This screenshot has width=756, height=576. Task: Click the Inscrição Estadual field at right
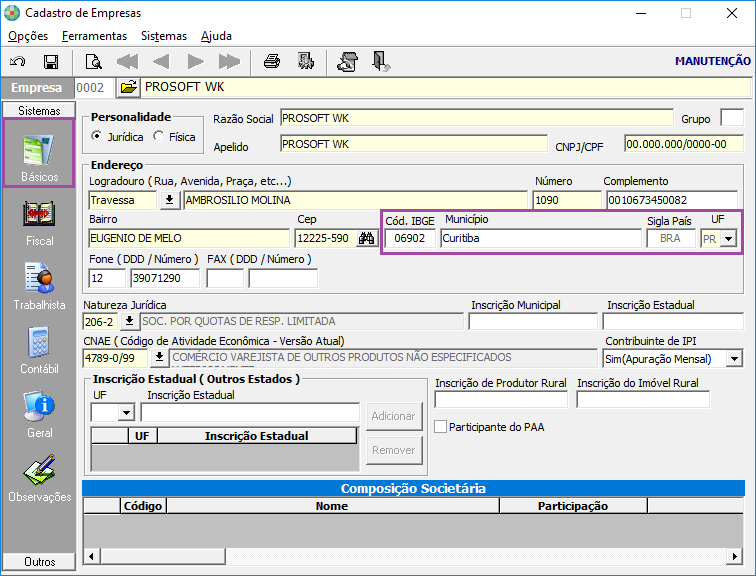click(x=673, y=321)
